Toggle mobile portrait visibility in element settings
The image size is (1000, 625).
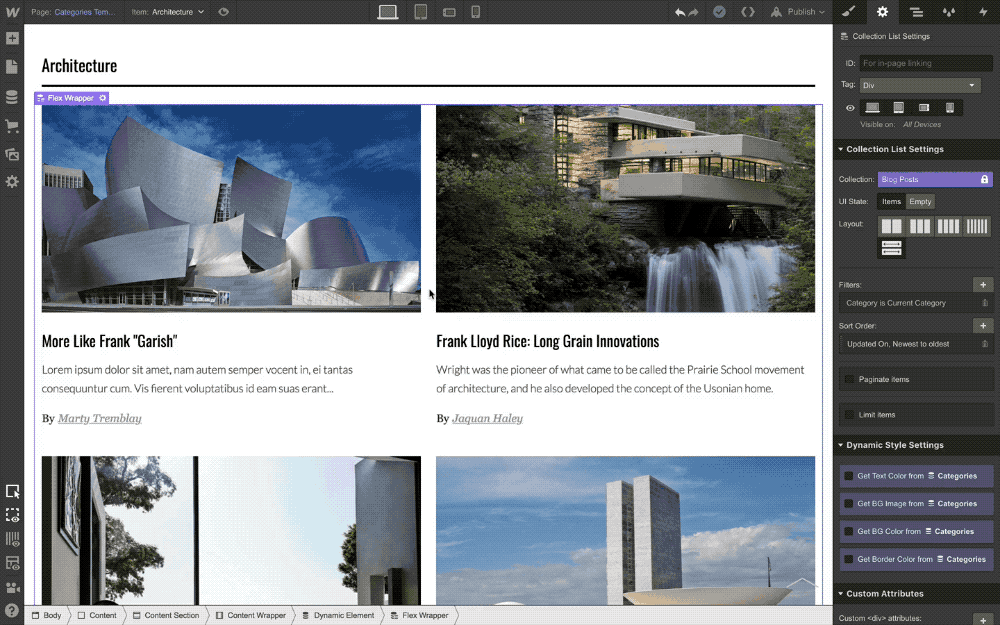coord(950,108)
